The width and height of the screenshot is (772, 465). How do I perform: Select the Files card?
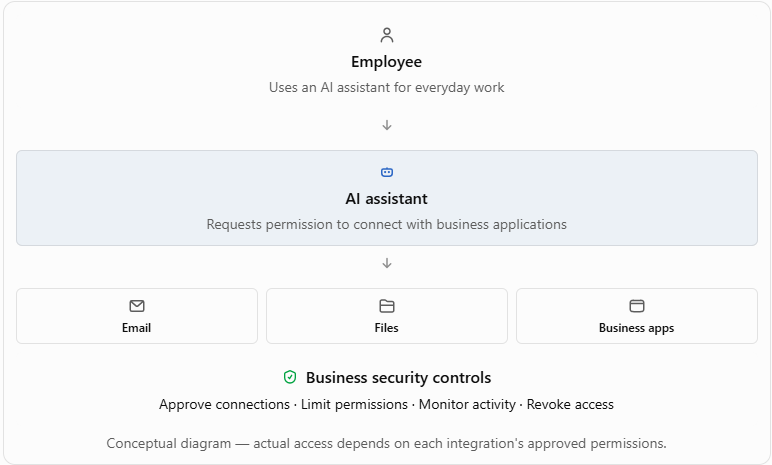tap(387, 316)
